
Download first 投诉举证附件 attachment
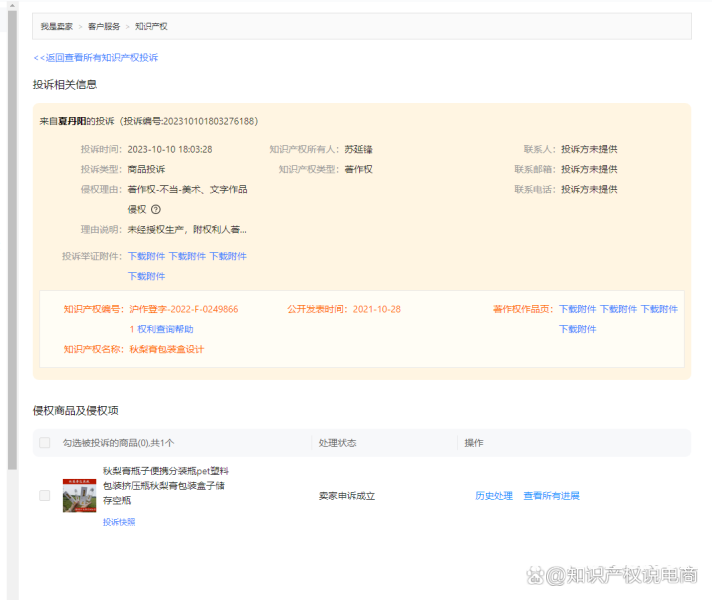[146, 256]
